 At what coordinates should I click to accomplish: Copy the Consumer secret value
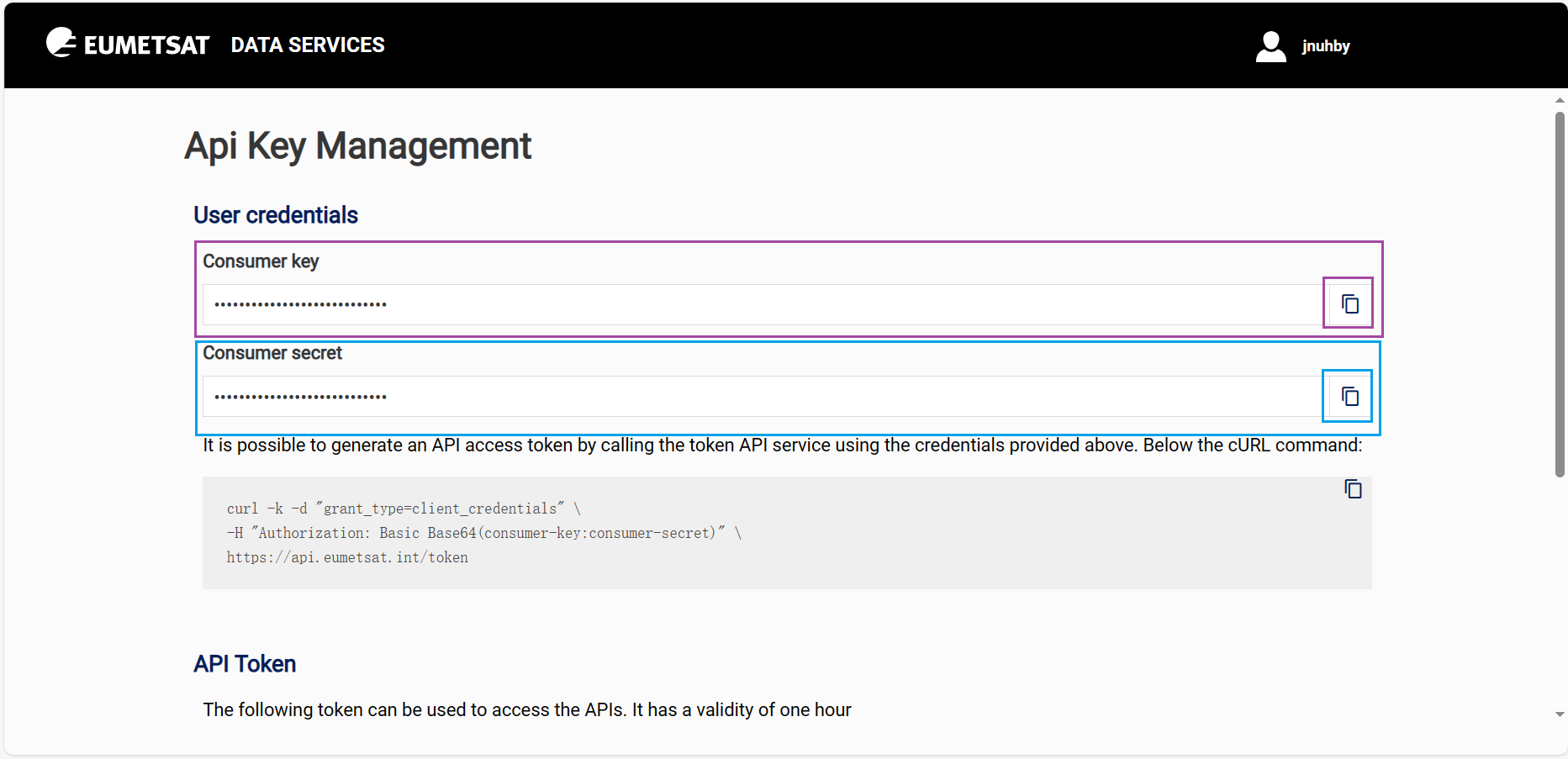pyautogui.click(x=1349, y=396)
